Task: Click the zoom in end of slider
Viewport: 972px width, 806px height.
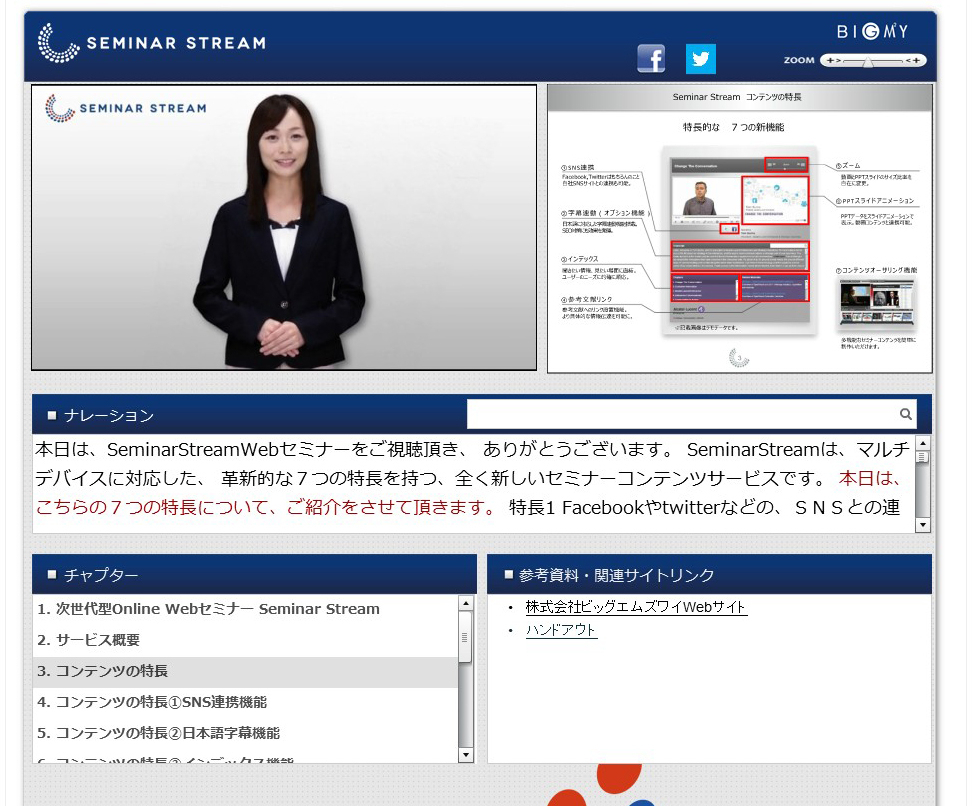Action: [913, 60]
